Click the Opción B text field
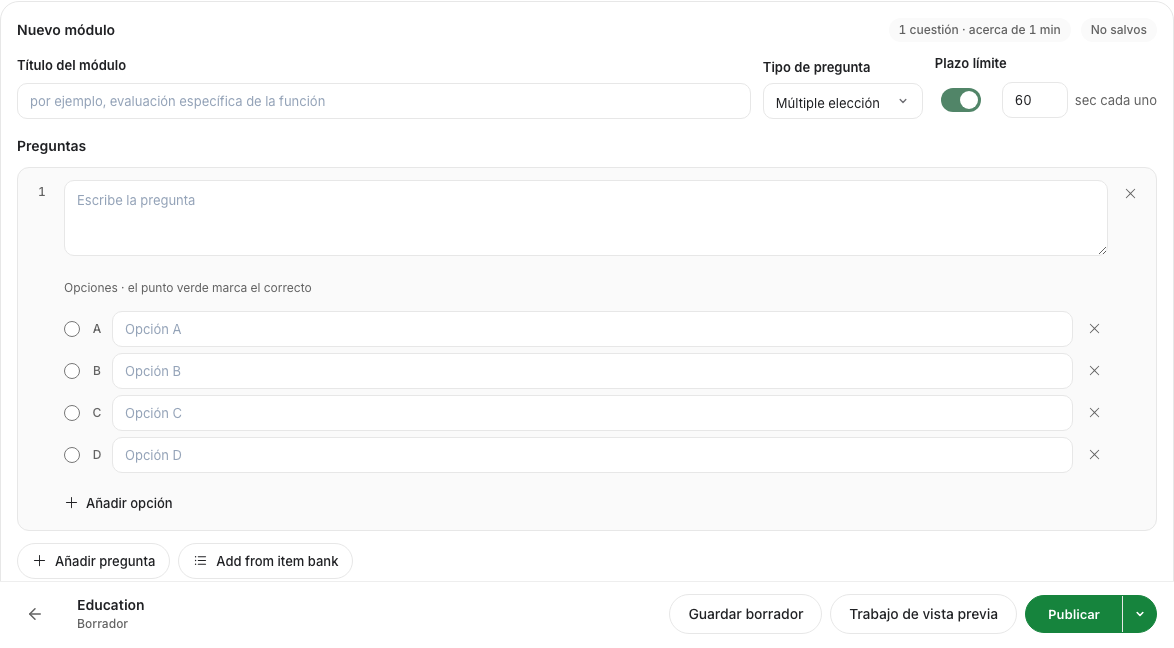The width and height of the screenshot is (1174, 648). (x=592, y=371)
